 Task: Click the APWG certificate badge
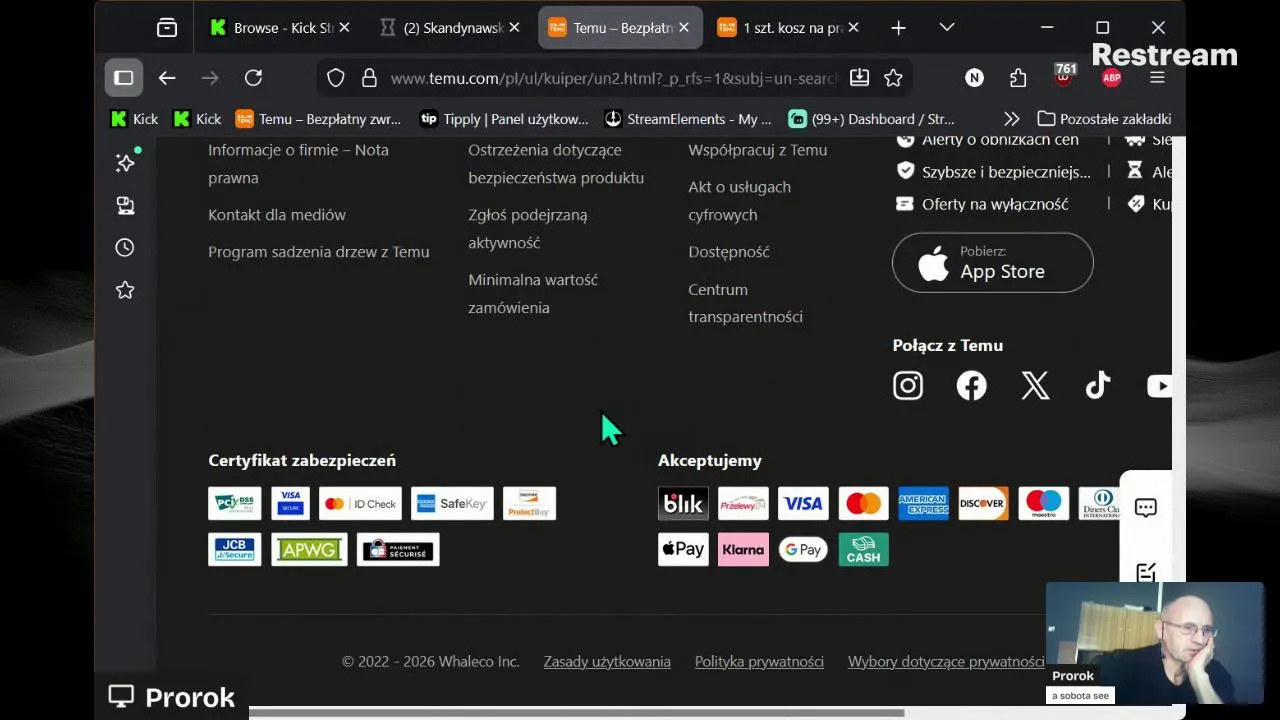click(x=309, y=550)
